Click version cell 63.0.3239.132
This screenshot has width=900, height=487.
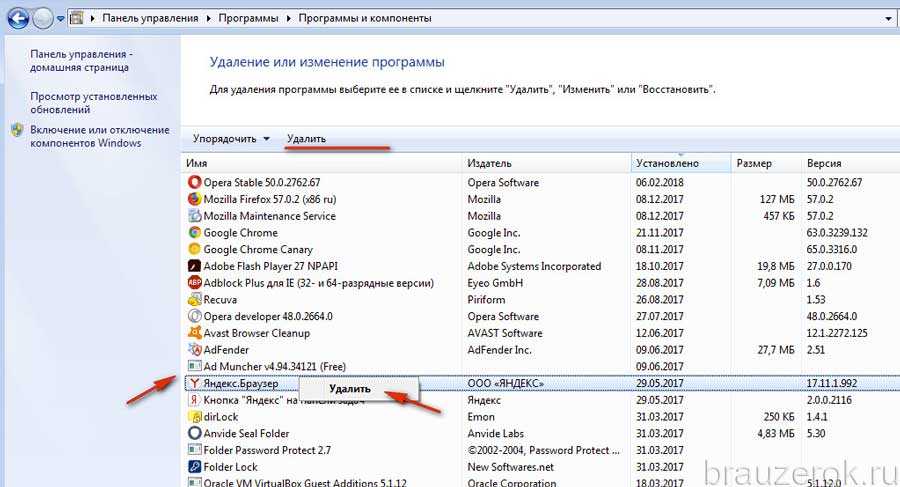(x=837, y=233)
